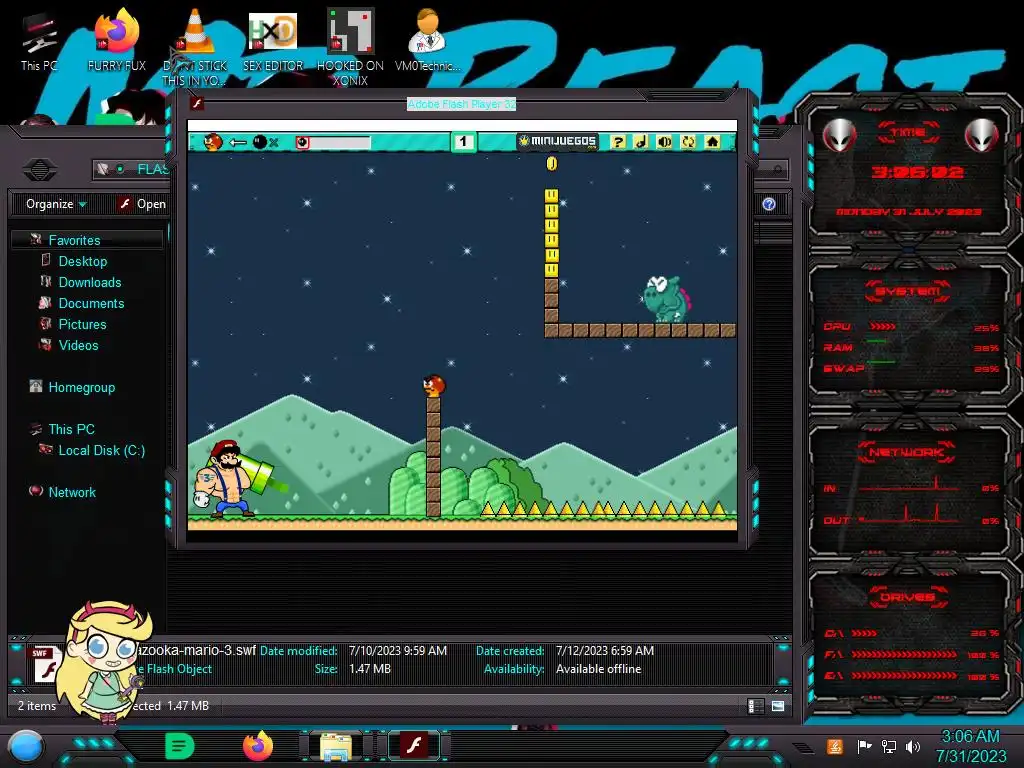Image resolution: width=1024 pixels, height=768 pixels.
Task: Open the Organize dropdown in Explorer
Action: (x=56, y=204)
